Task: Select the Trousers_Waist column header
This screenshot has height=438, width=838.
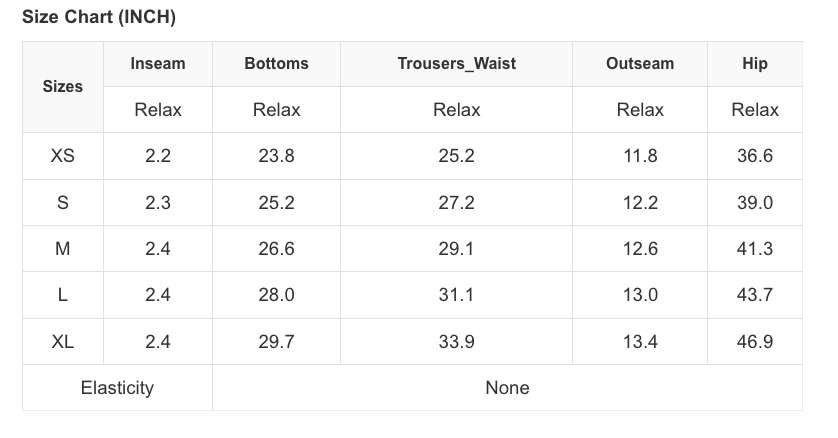Action: point(456,64)
